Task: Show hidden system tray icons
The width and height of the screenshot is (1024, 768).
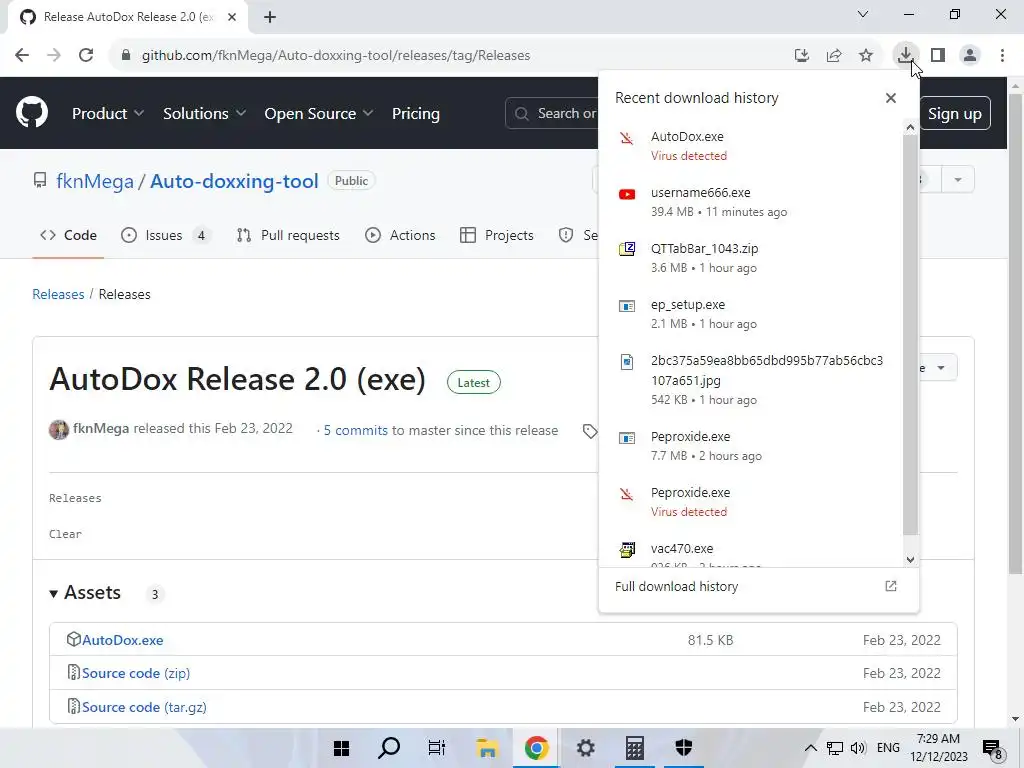Action: [810, 748]
